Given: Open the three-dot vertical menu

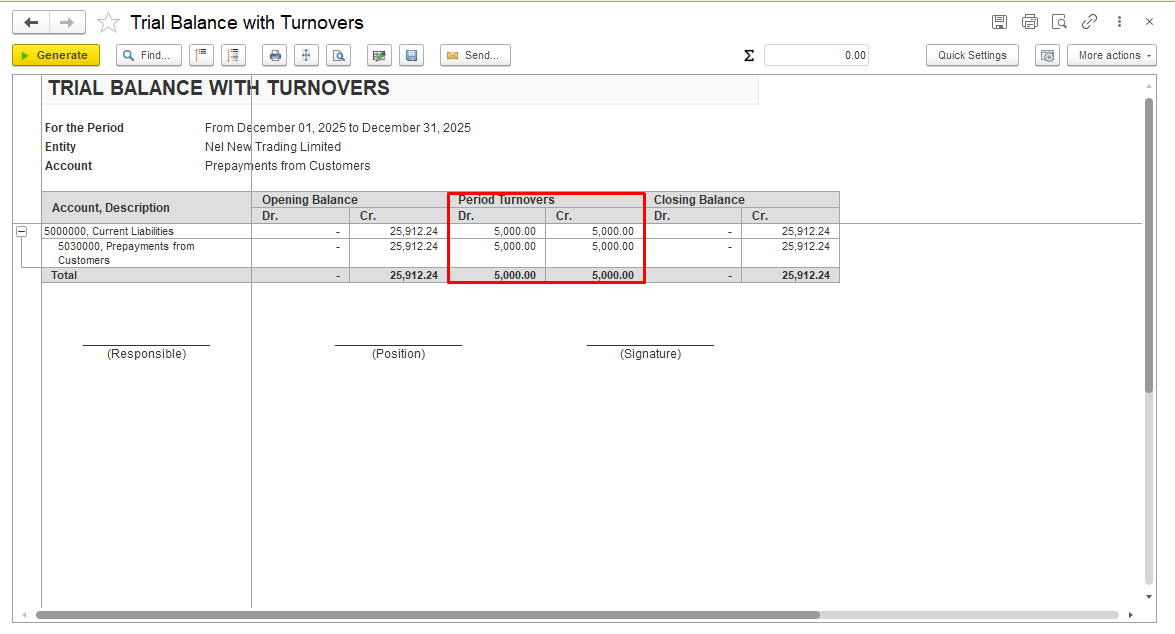Looking at the screenshot, I should (1120, 22).
